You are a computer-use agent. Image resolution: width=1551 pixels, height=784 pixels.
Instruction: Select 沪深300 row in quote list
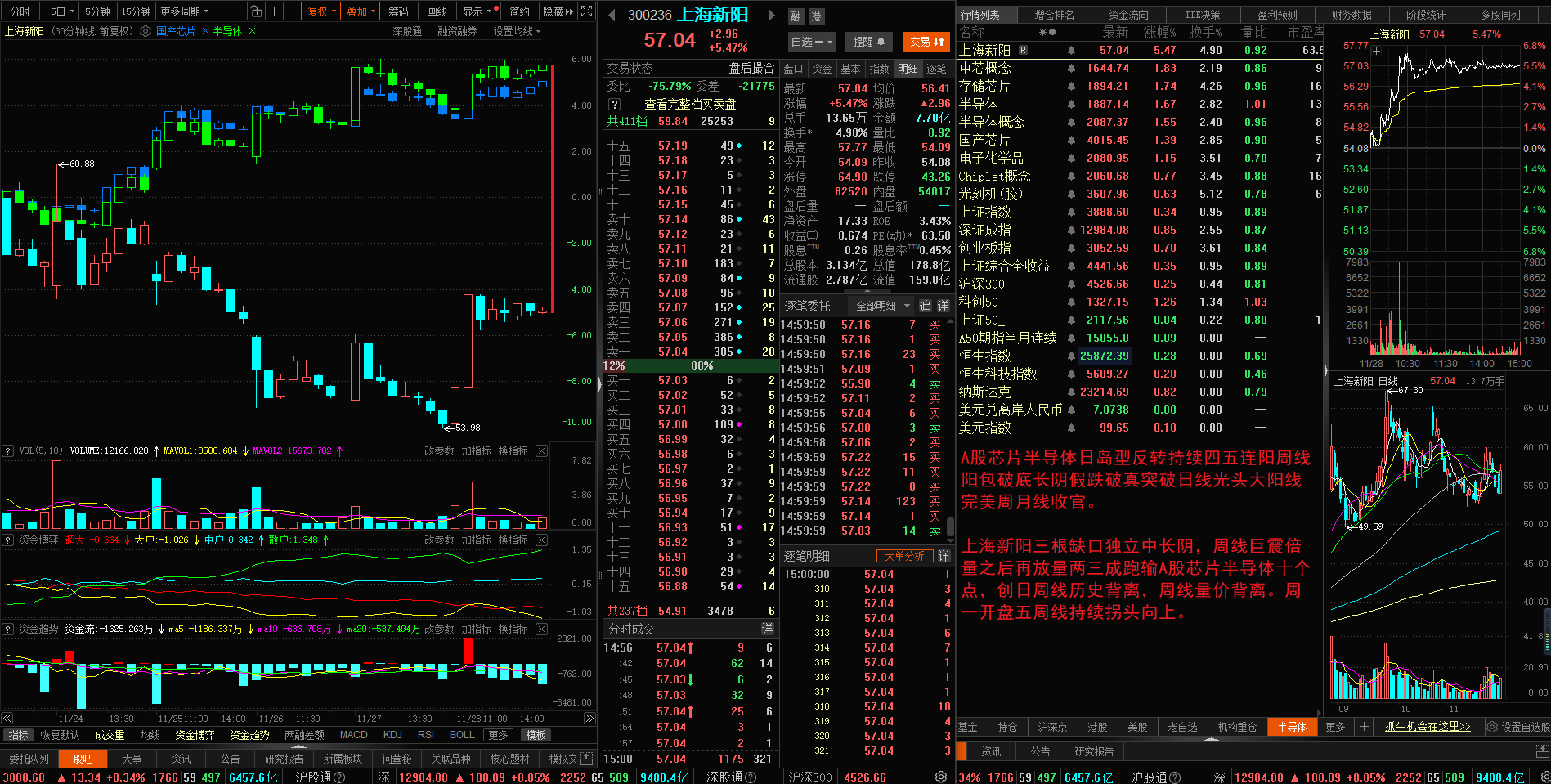(1141, 284)
